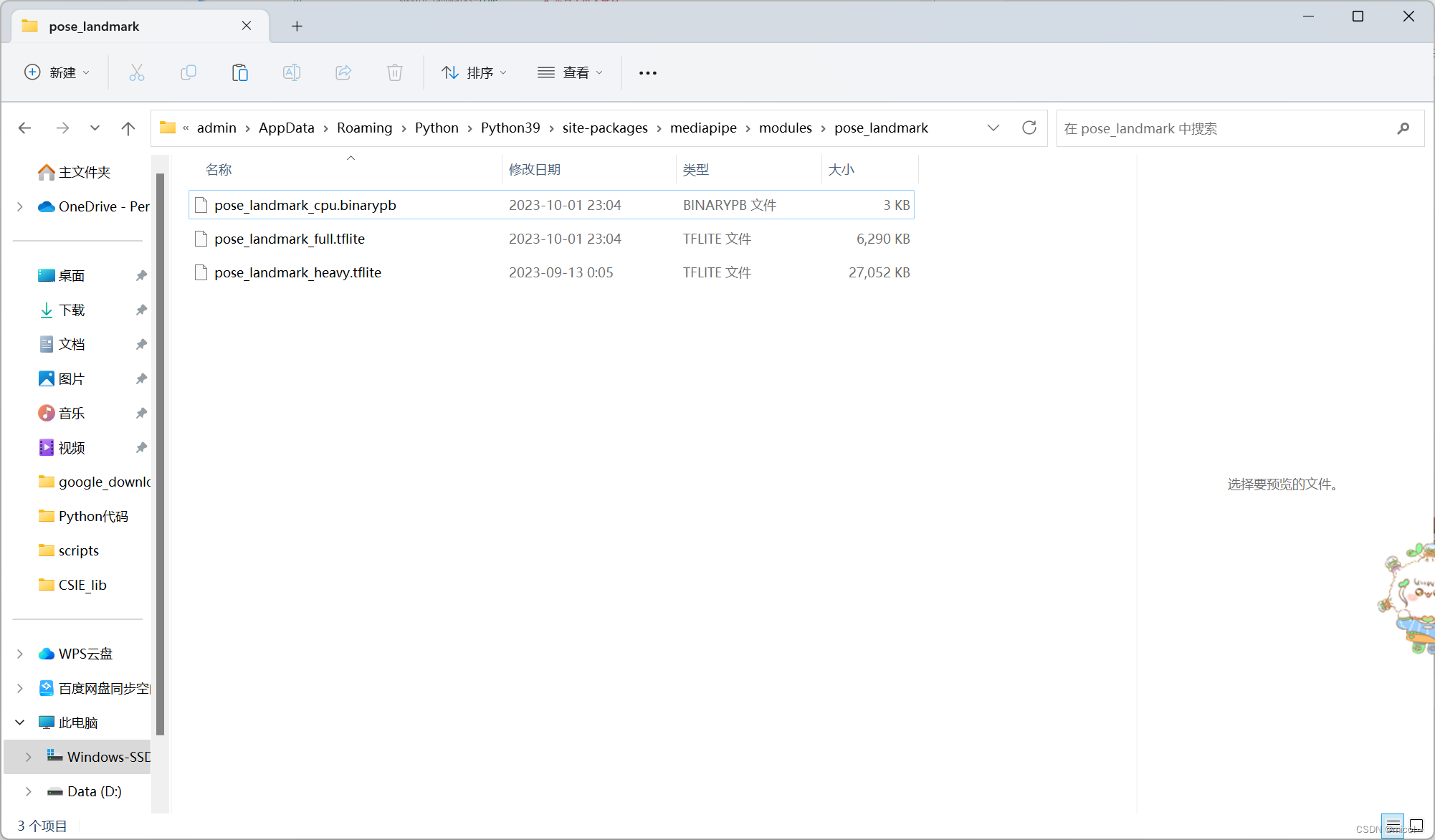Open a new tab with plus button
Screen dimensions: 1435x840
297,27
